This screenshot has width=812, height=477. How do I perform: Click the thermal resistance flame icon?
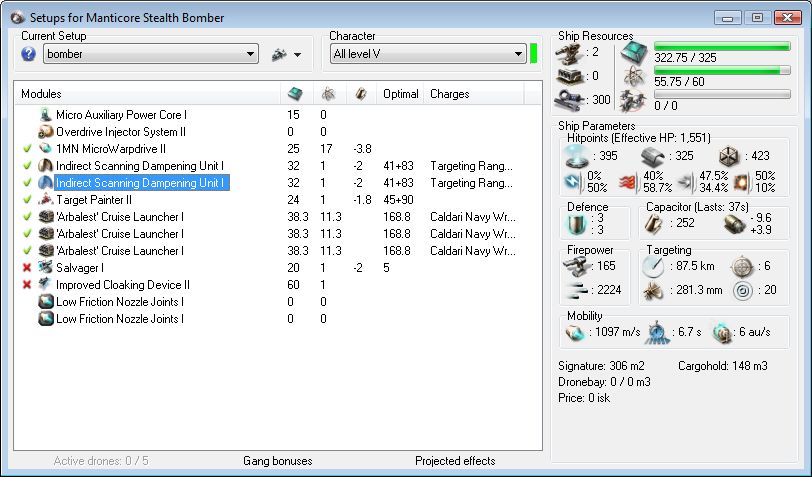pyautogui.click(x=628, y=182)
